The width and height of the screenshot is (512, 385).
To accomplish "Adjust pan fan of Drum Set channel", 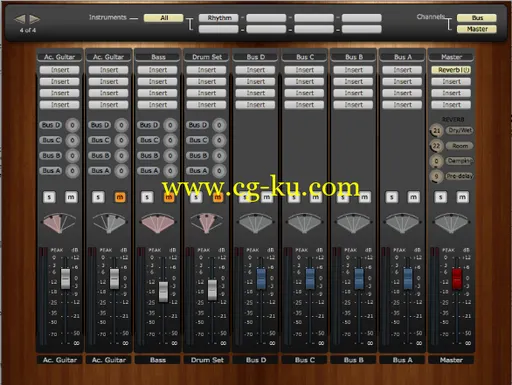I will (207, 222).
